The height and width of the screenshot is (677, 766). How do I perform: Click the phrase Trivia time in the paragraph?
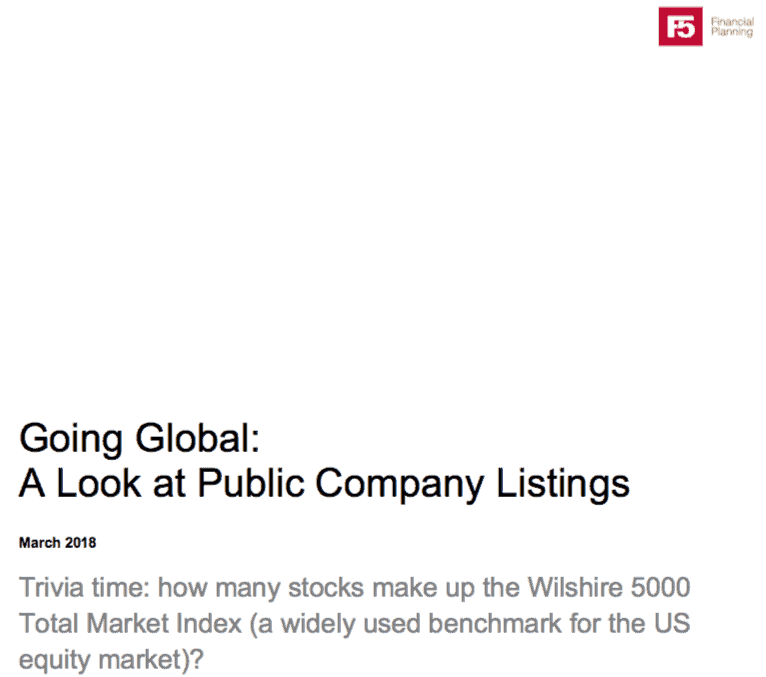(84, 587)
